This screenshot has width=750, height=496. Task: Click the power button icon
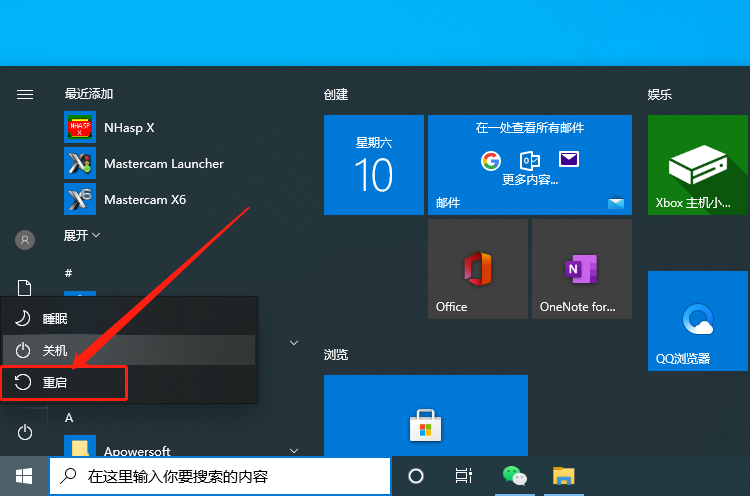pos(25,432)
